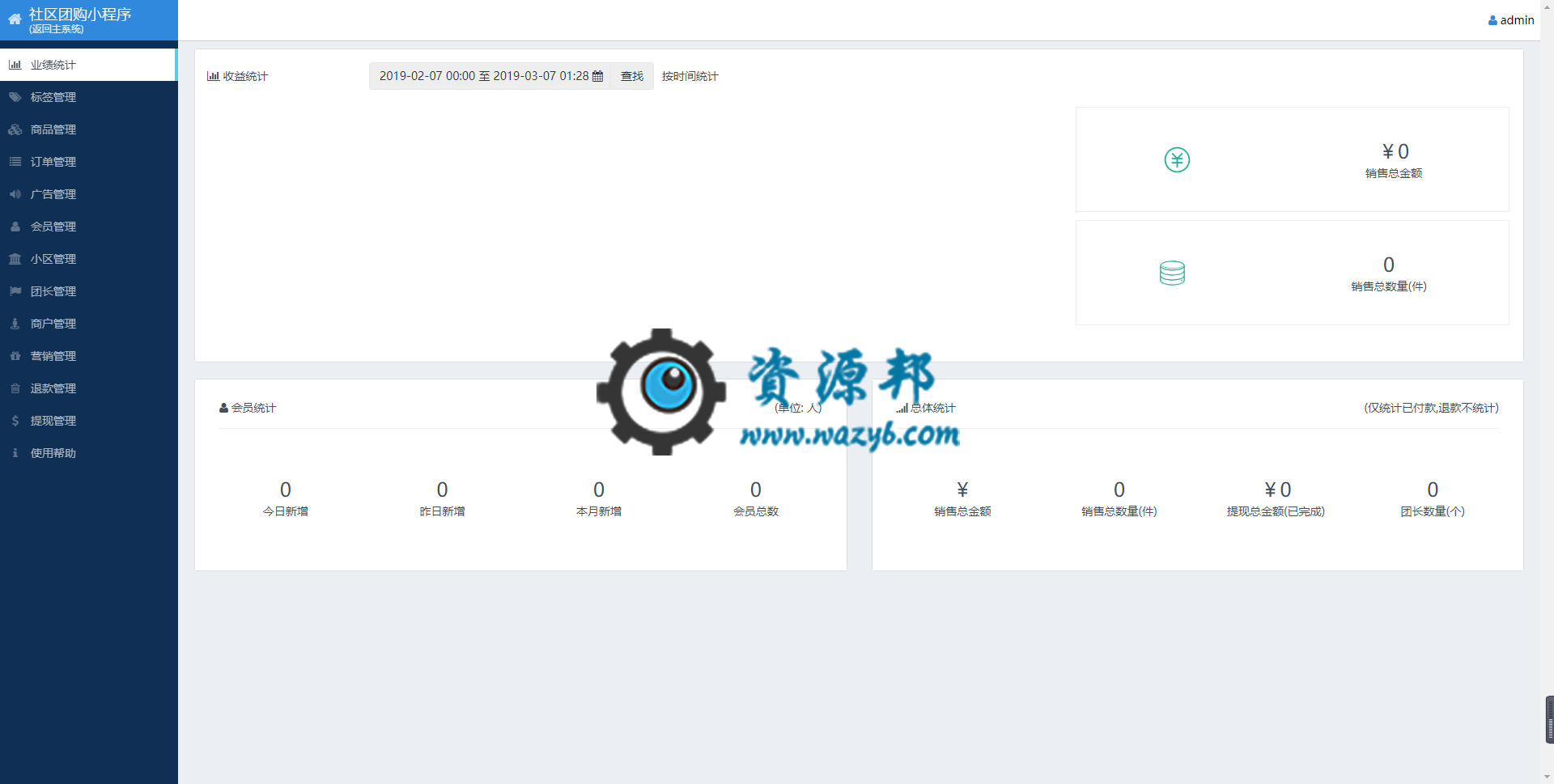
Task: Click the 商品管理 cubes icon
Action: click(x=15, y=129)
